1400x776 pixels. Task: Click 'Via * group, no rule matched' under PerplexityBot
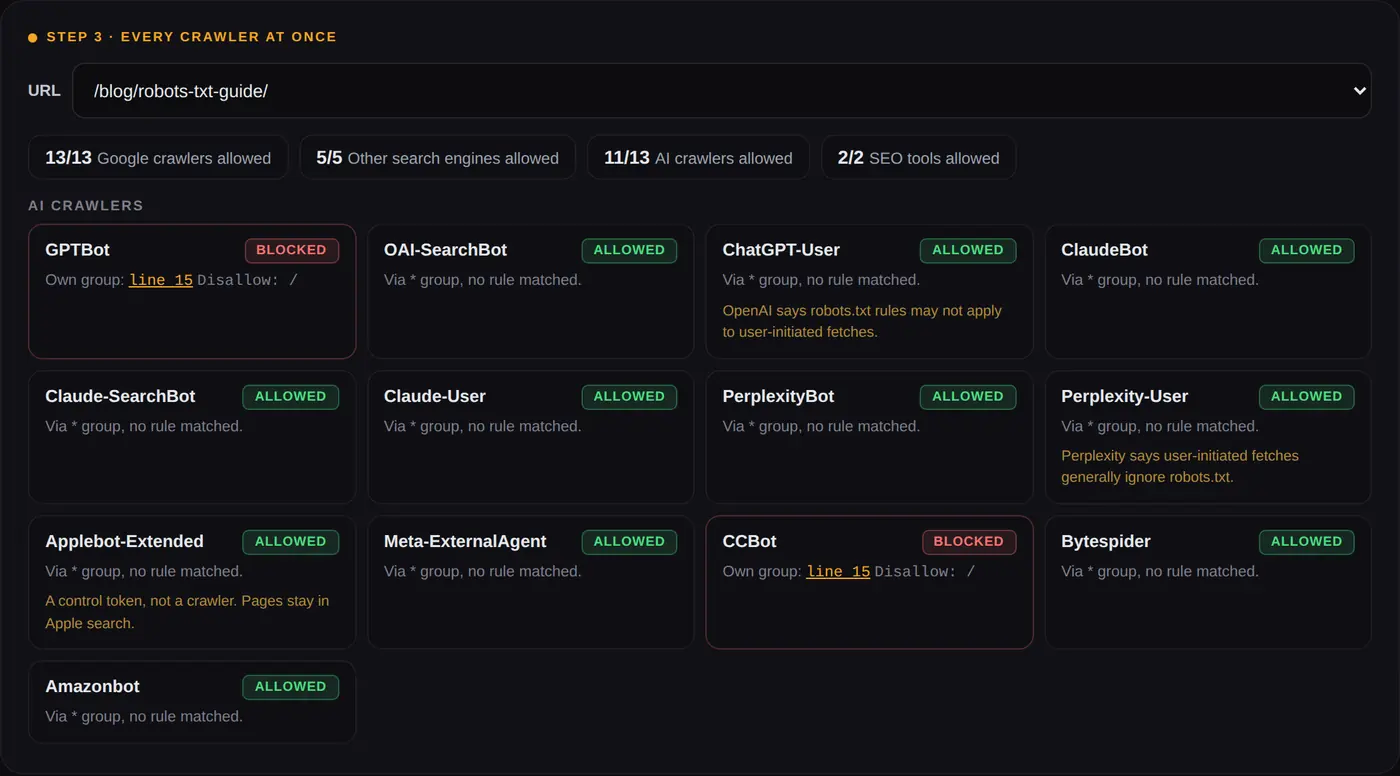[x=821, y=426]
